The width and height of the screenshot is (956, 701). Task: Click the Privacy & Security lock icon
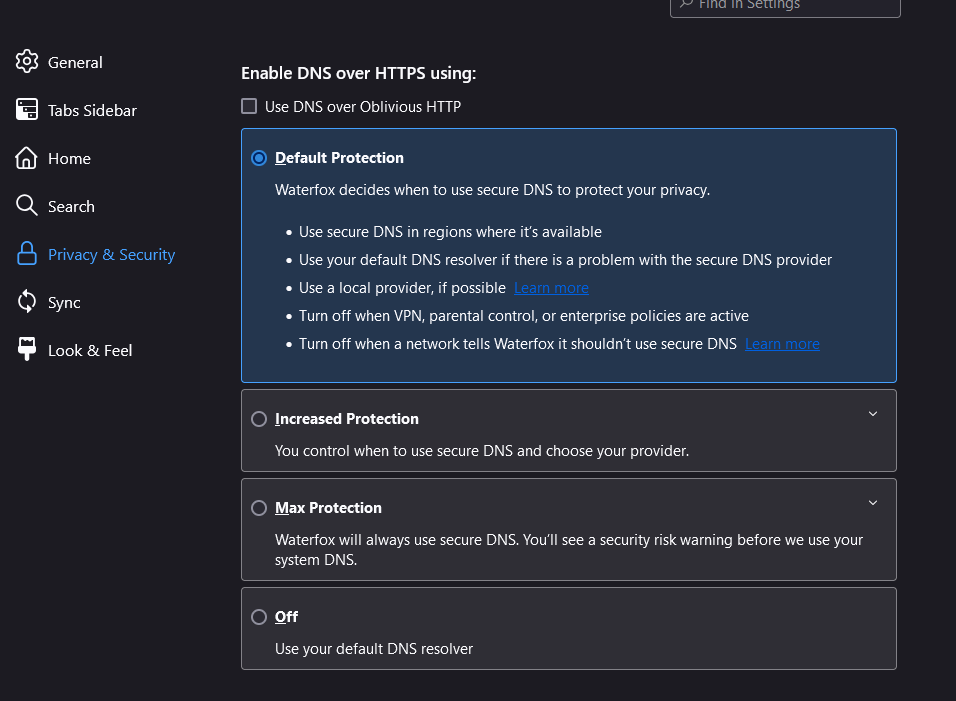(27, 254)
